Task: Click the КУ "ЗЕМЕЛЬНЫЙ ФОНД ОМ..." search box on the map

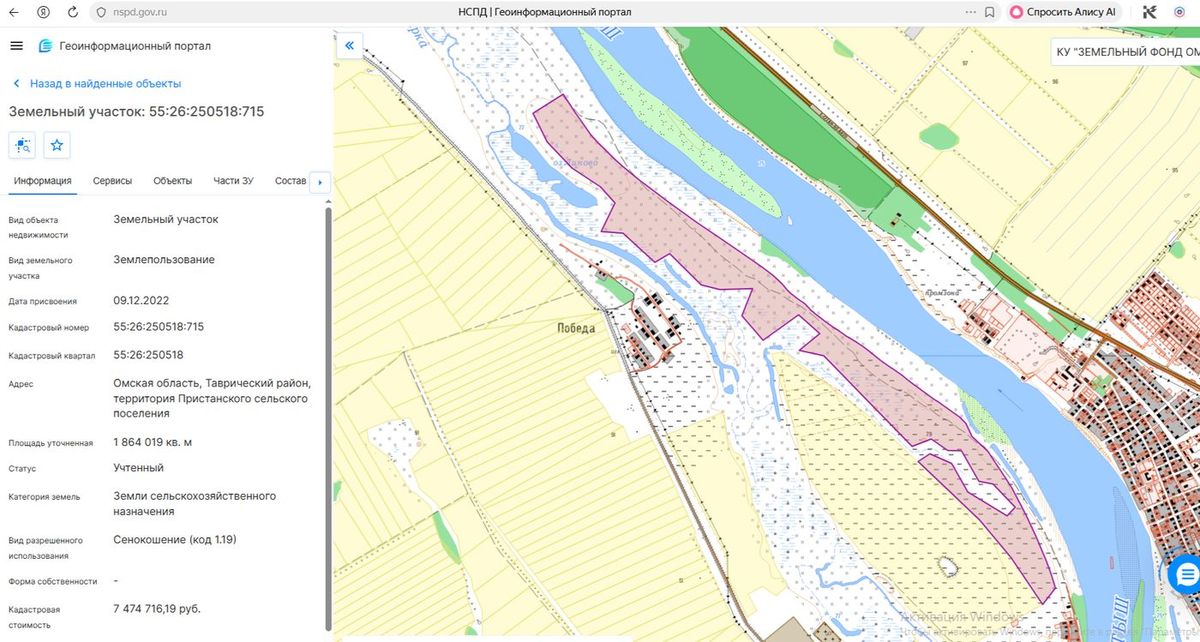Action: click(x=1125, y=52)
